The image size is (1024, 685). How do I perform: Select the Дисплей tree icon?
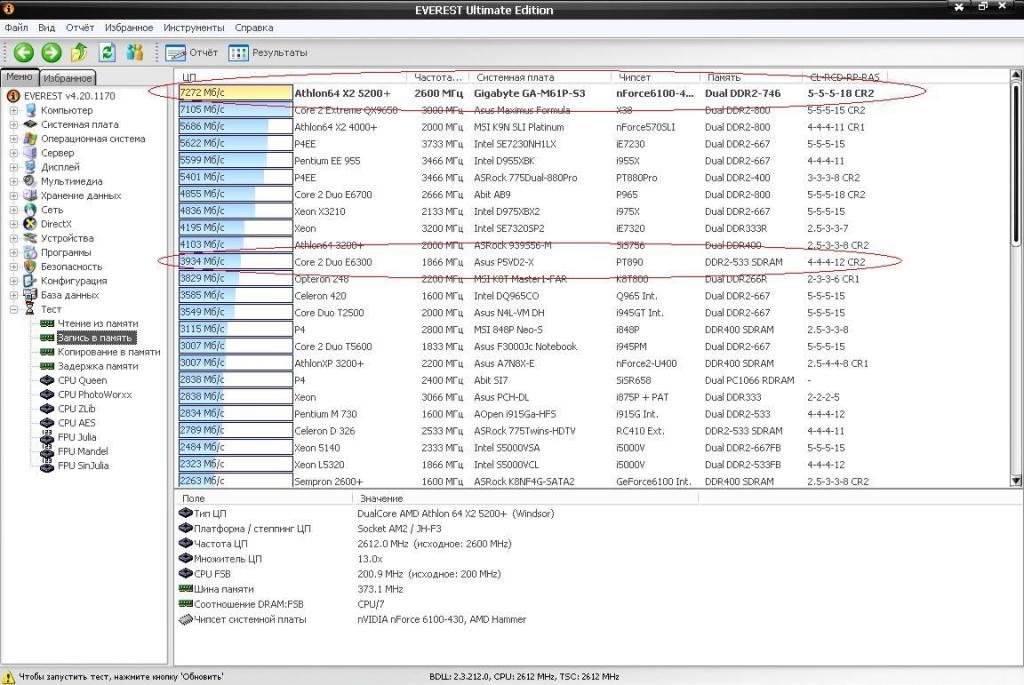coord(30,167)
